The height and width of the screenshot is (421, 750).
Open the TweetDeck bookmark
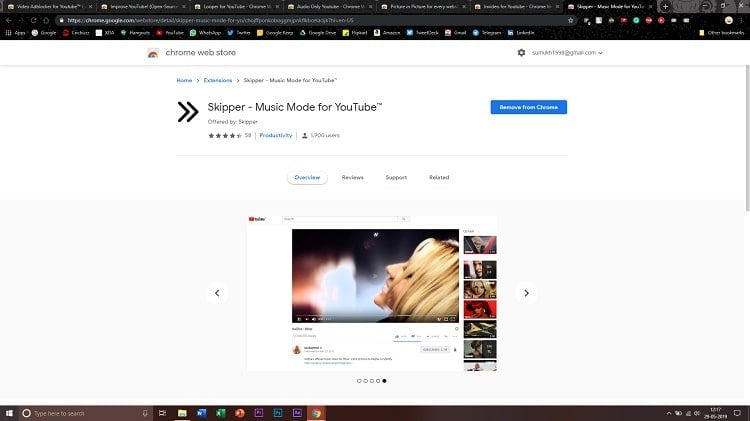click(x=422, y=33)
